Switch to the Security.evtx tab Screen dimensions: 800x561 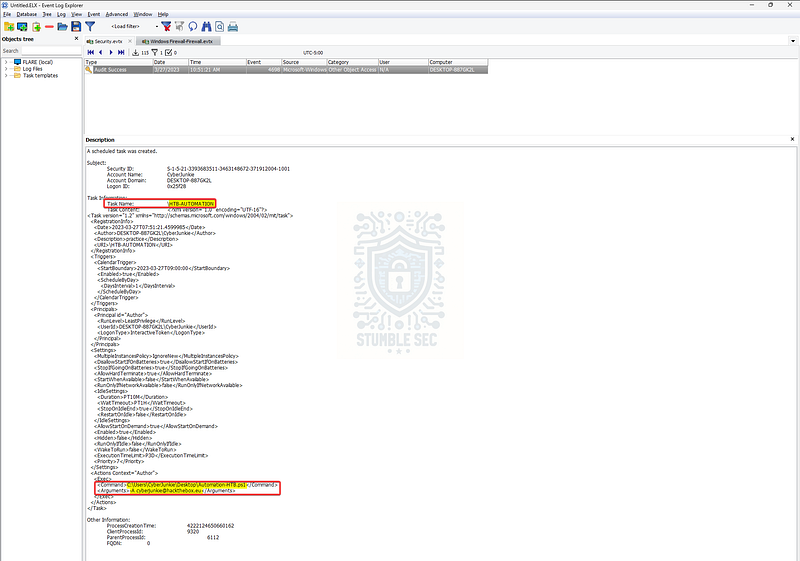point(108,41)
